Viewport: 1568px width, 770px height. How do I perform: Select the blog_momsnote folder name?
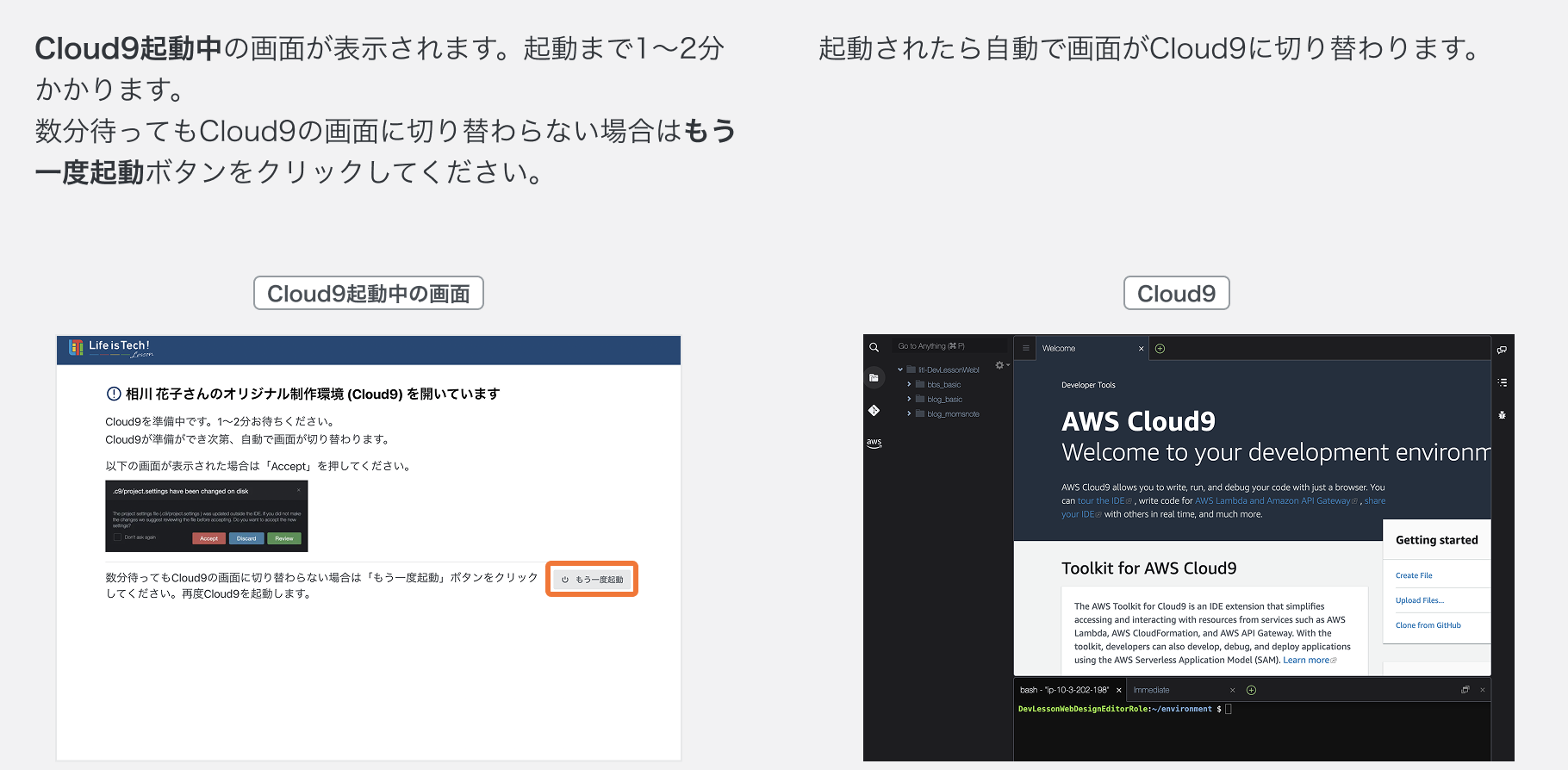coord(953,413)
